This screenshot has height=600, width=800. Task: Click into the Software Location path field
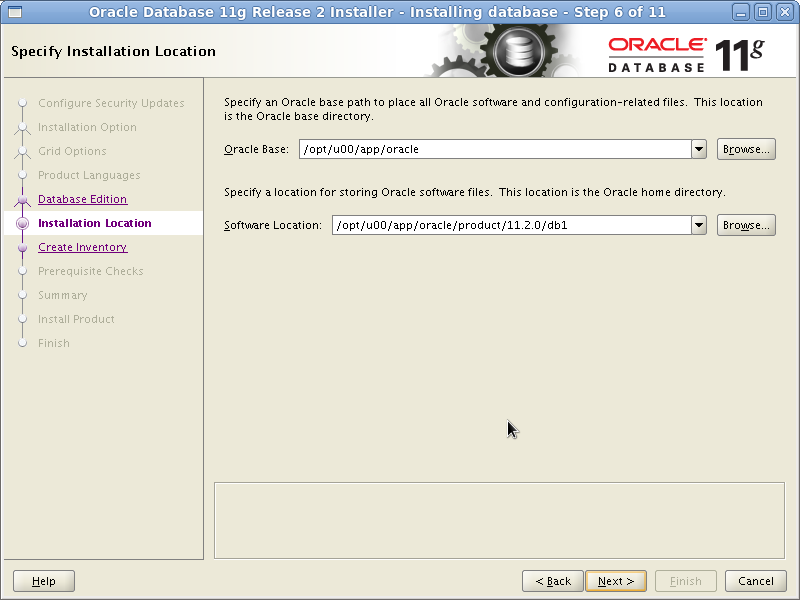512,225
